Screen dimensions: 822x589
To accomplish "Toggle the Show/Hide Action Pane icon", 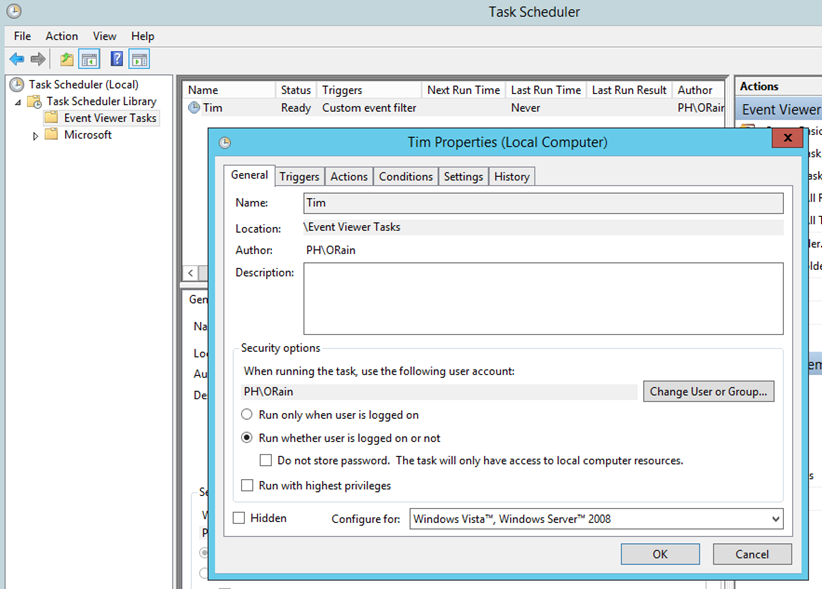I will click(139, 59).
